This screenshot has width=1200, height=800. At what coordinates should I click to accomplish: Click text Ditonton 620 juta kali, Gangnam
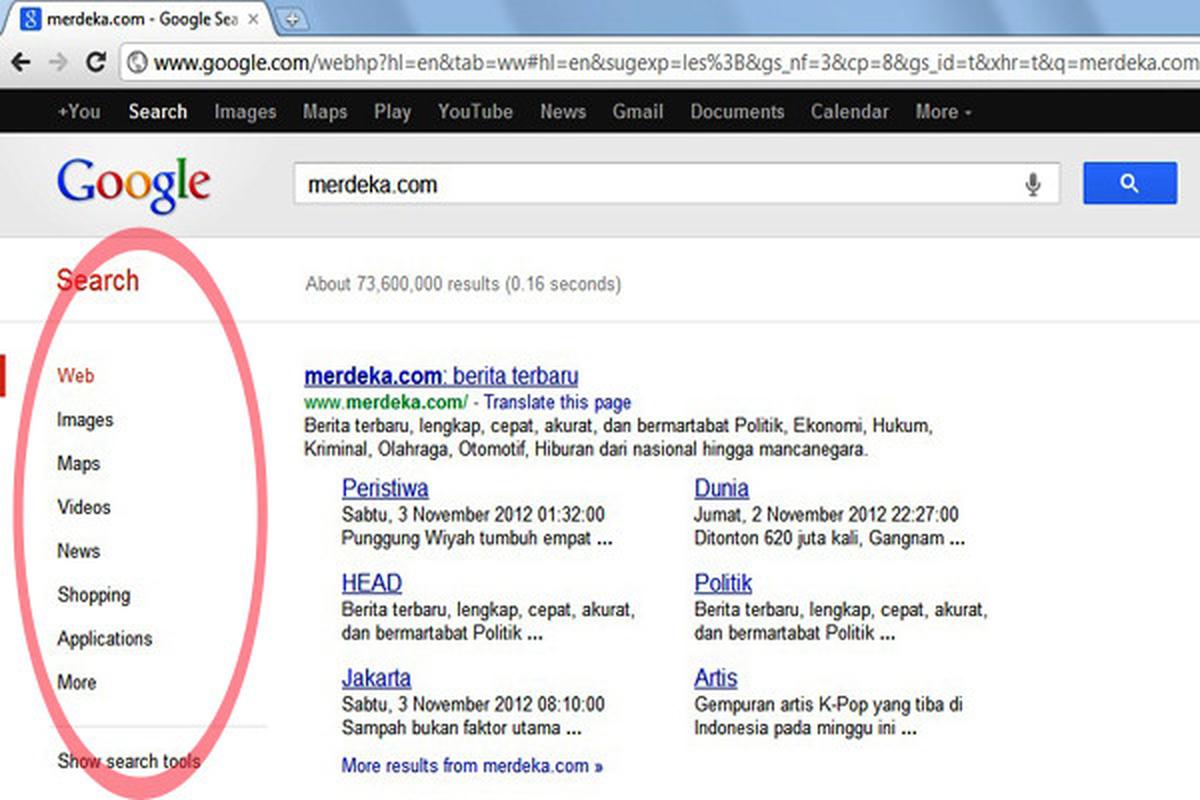pyautogui.click(x=830, y=539)
